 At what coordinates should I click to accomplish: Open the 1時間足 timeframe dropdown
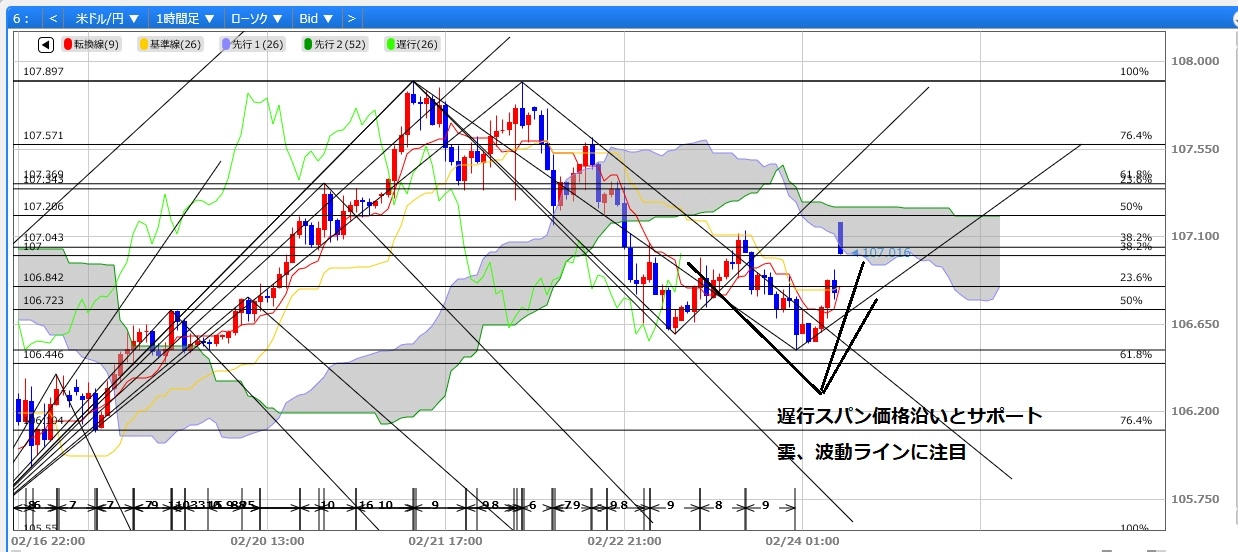(186, 18)
